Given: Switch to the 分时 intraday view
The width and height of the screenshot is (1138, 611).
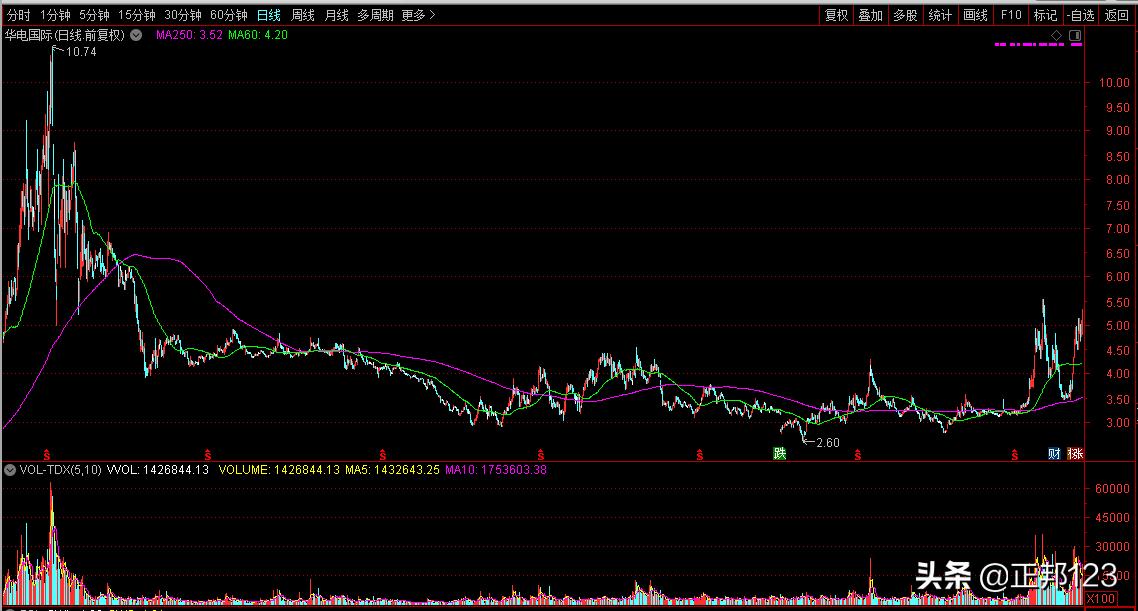Looking at the screenshot, I should click(x=19, y=15).
